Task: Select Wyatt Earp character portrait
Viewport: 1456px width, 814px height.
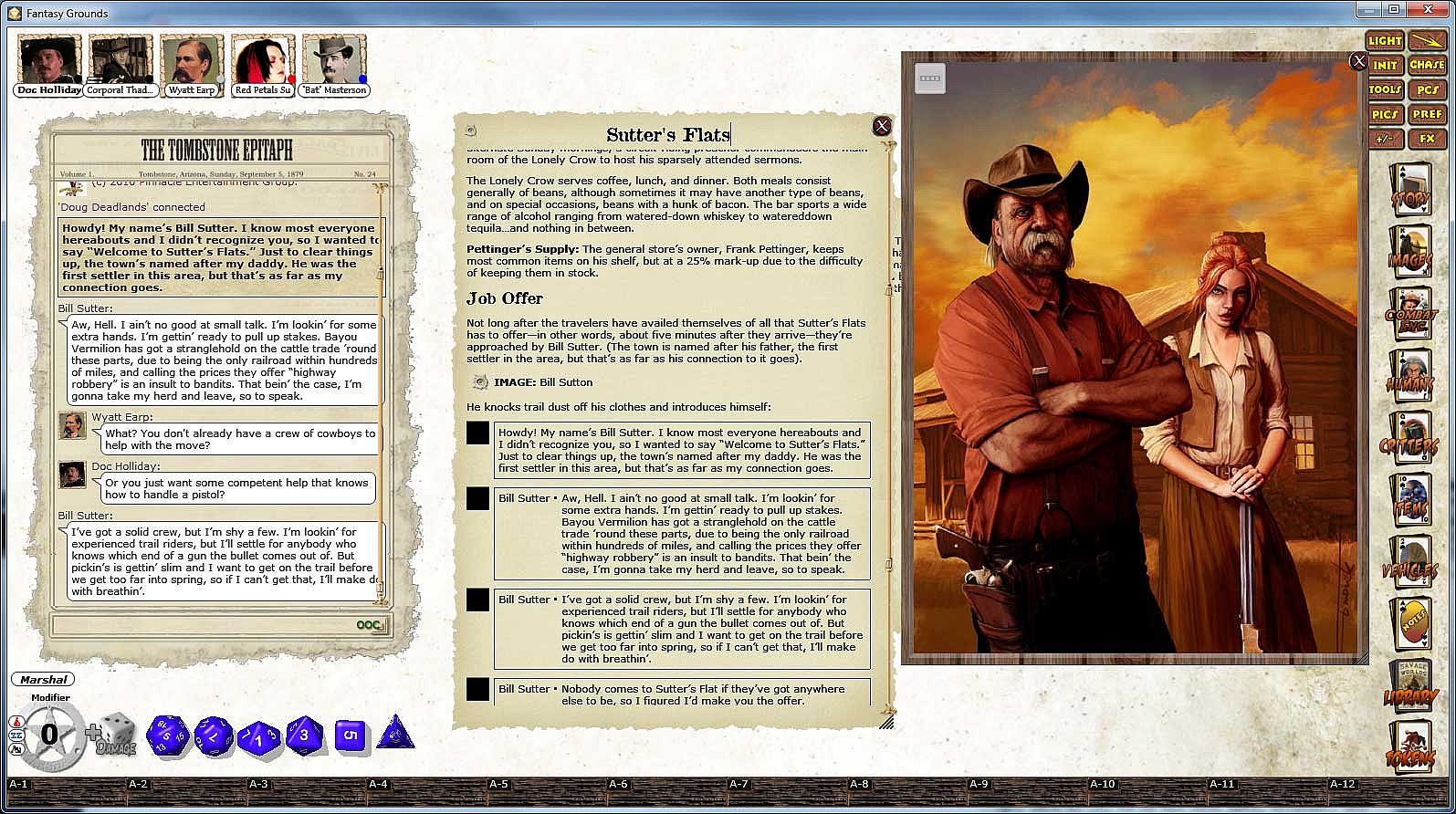Action: point(192,66)
